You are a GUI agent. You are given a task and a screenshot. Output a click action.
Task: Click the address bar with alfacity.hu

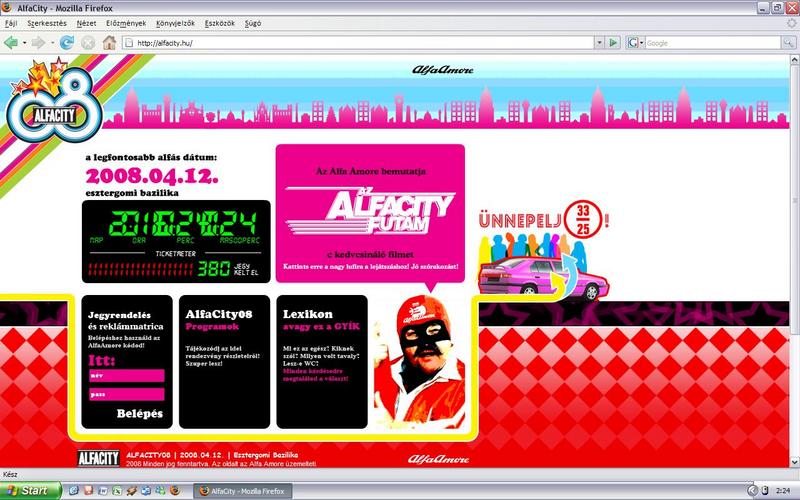click(x=358, y=43)
